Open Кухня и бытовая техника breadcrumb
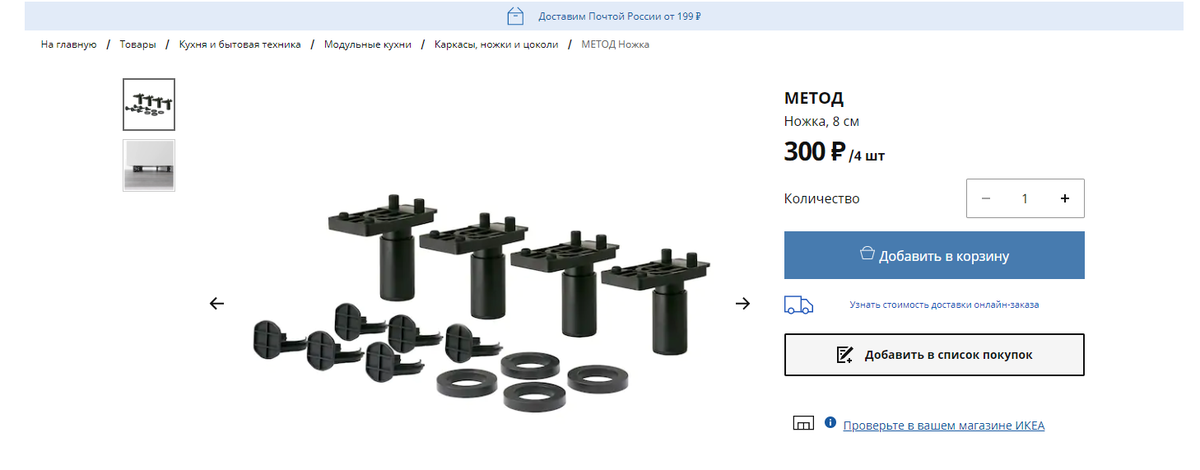 pos(240,44)
